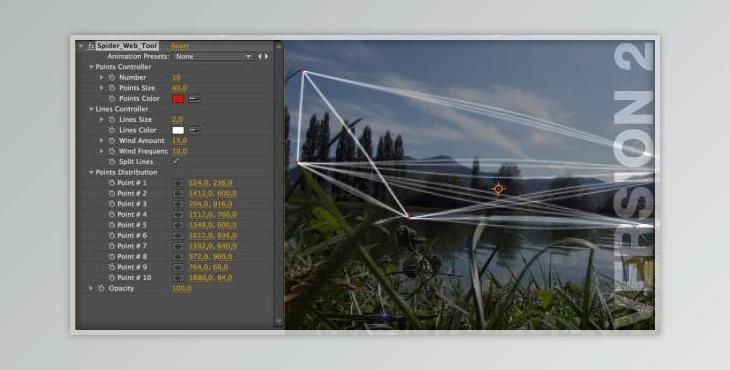Click the Points Size value 40,0

coord(179,88)
